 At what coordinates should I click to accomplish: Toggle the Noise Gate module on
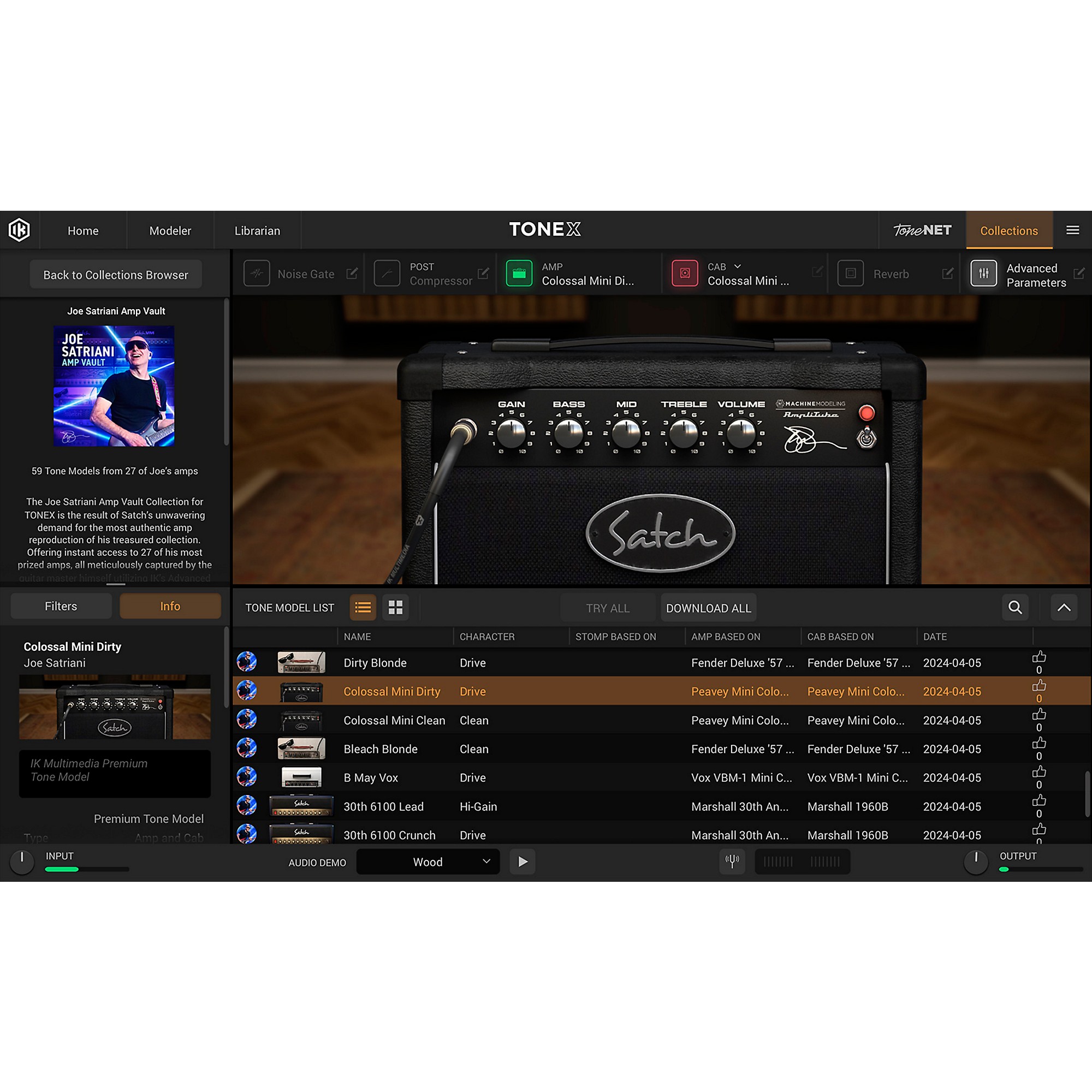257,274
